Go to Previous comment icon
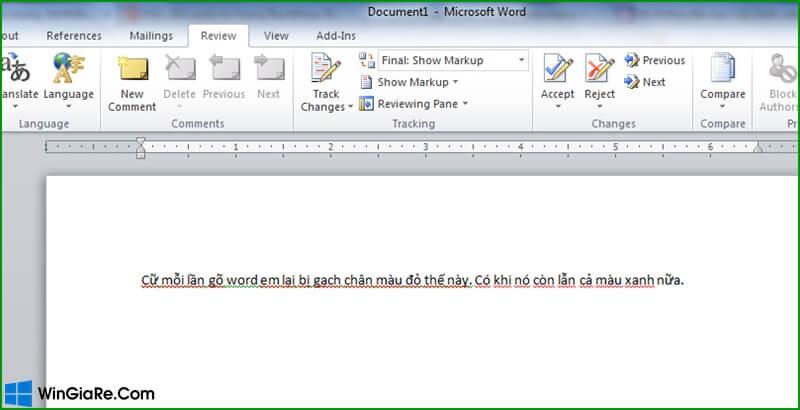 coord(224,67)
